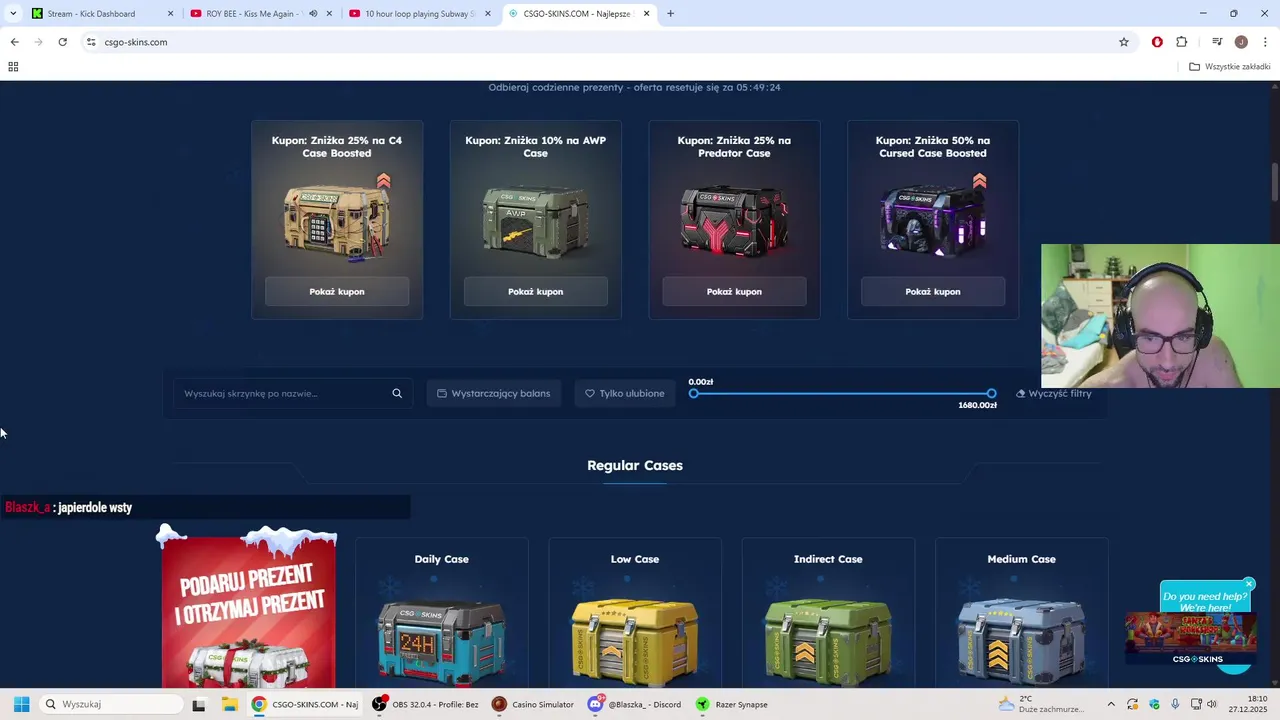
Task: Open the Santa's Challenger promo thumbnail
Action: tap(1191, 640)
